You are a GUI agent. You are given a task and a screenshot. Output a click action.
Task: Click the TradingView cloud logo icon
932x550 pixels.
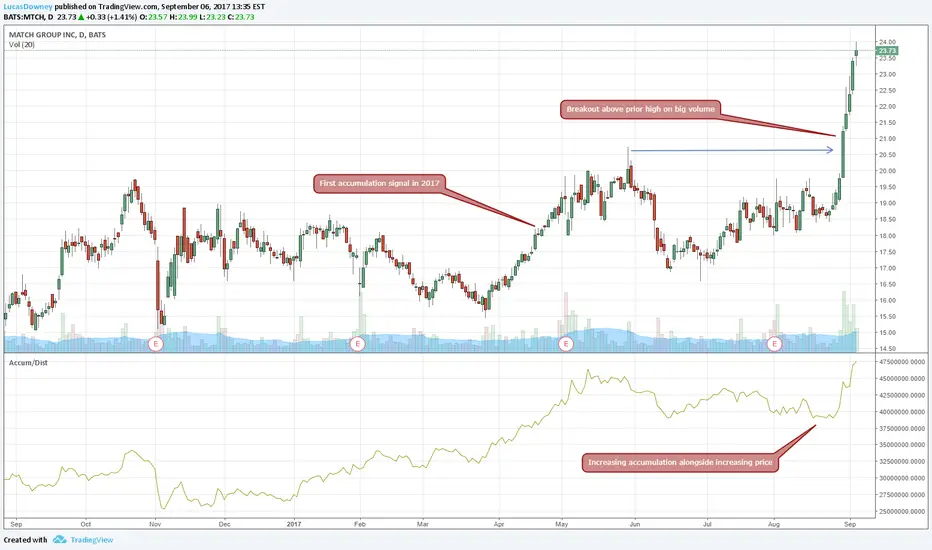[x=59, y=540]
